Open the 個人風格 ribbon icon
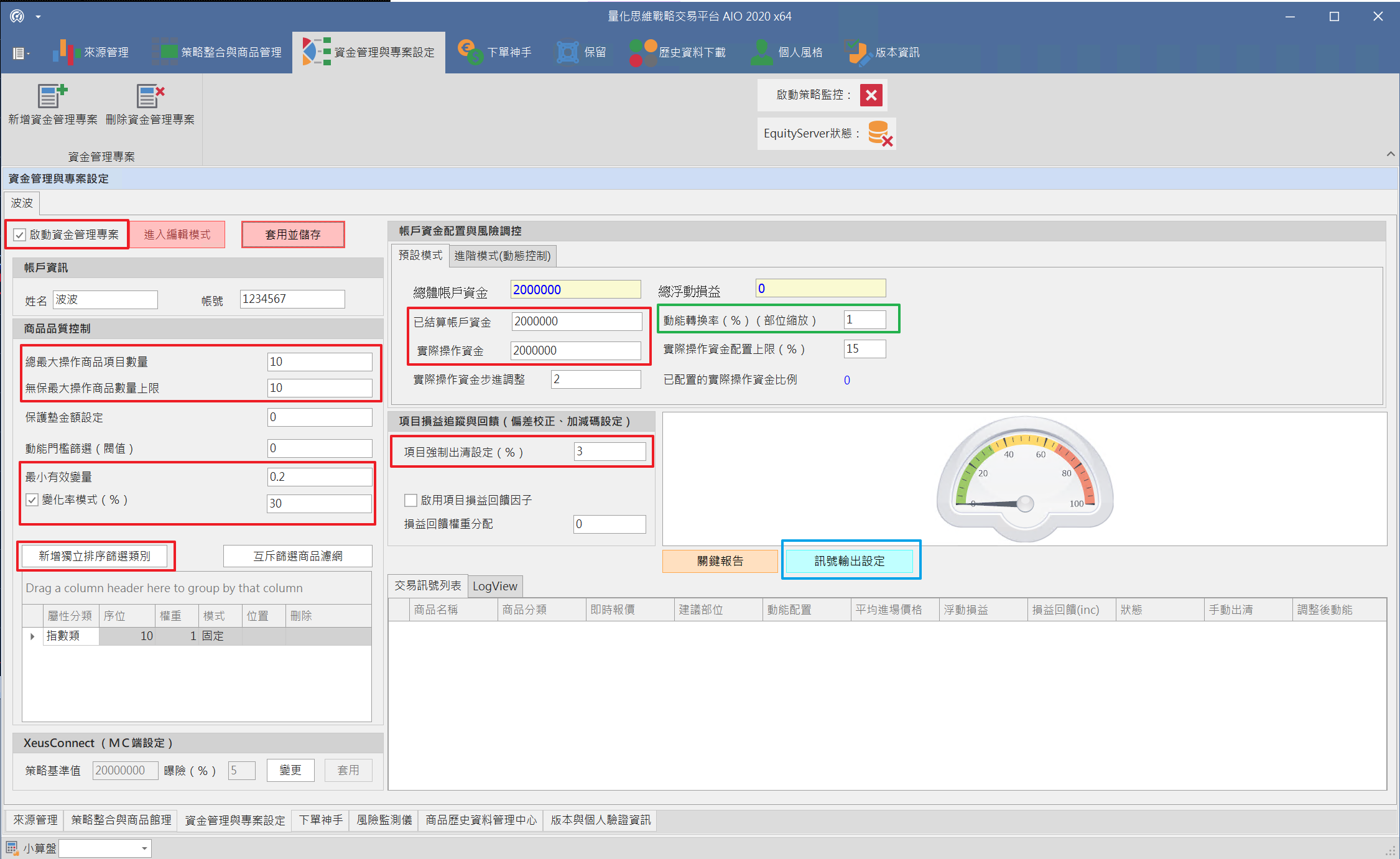This screenshot has width=1400, height=859. point(761,52)
